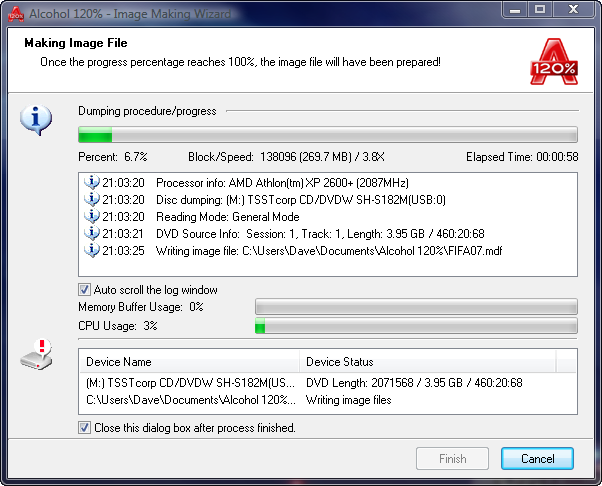Maximize the Image Making Wizard window
The width and height of the screenshot is (602, 486).
(x=540, y=10)
